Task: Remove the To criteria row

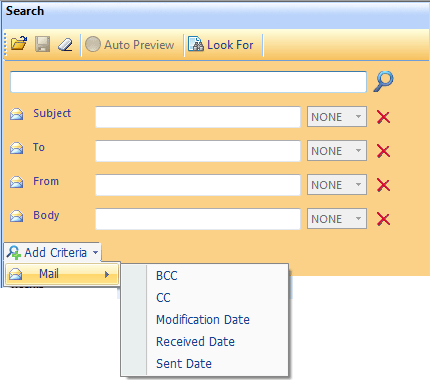Action: (383, 151)
